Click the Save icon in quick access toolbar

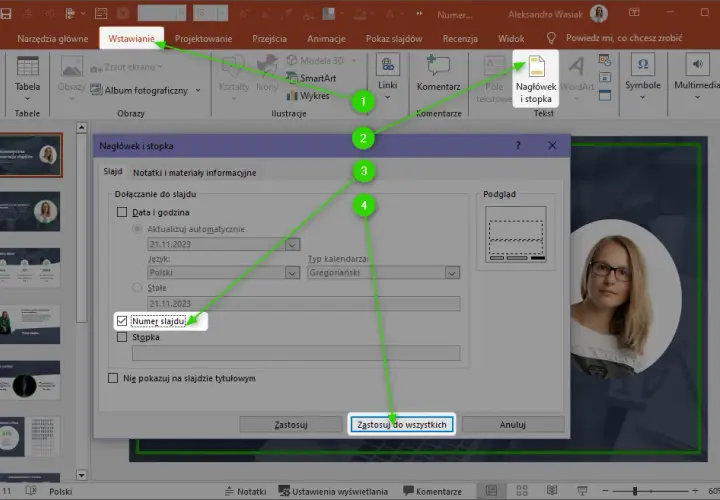pos(6,14)
